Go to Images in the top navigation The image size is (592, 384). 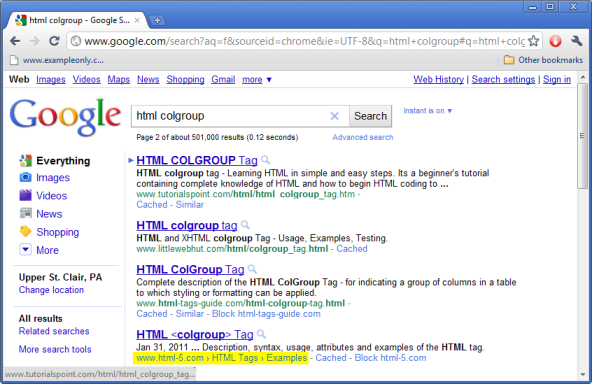pos(51,80)
